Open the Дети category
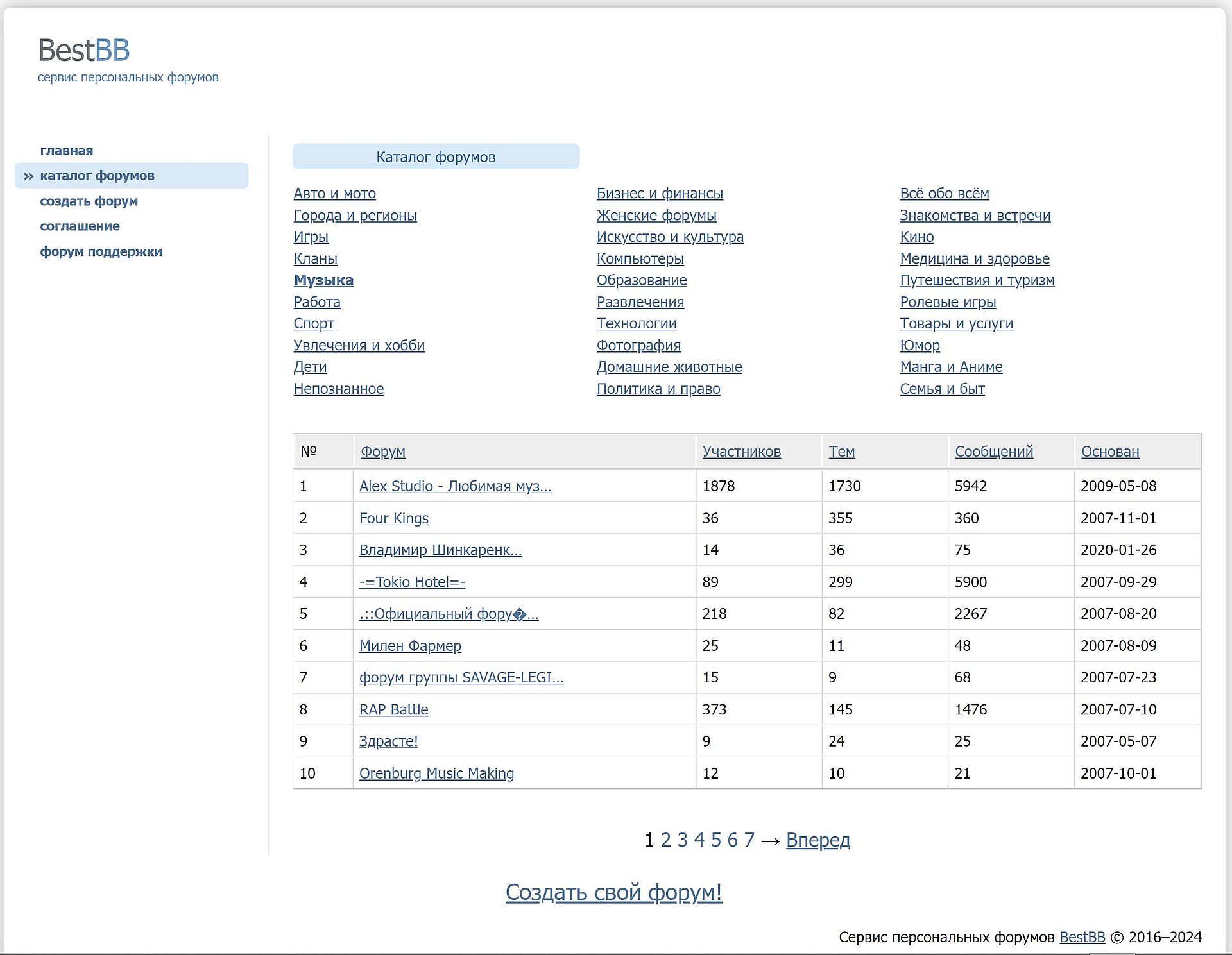This screenshot has width=1232, height=955. [x=311, y=367]
